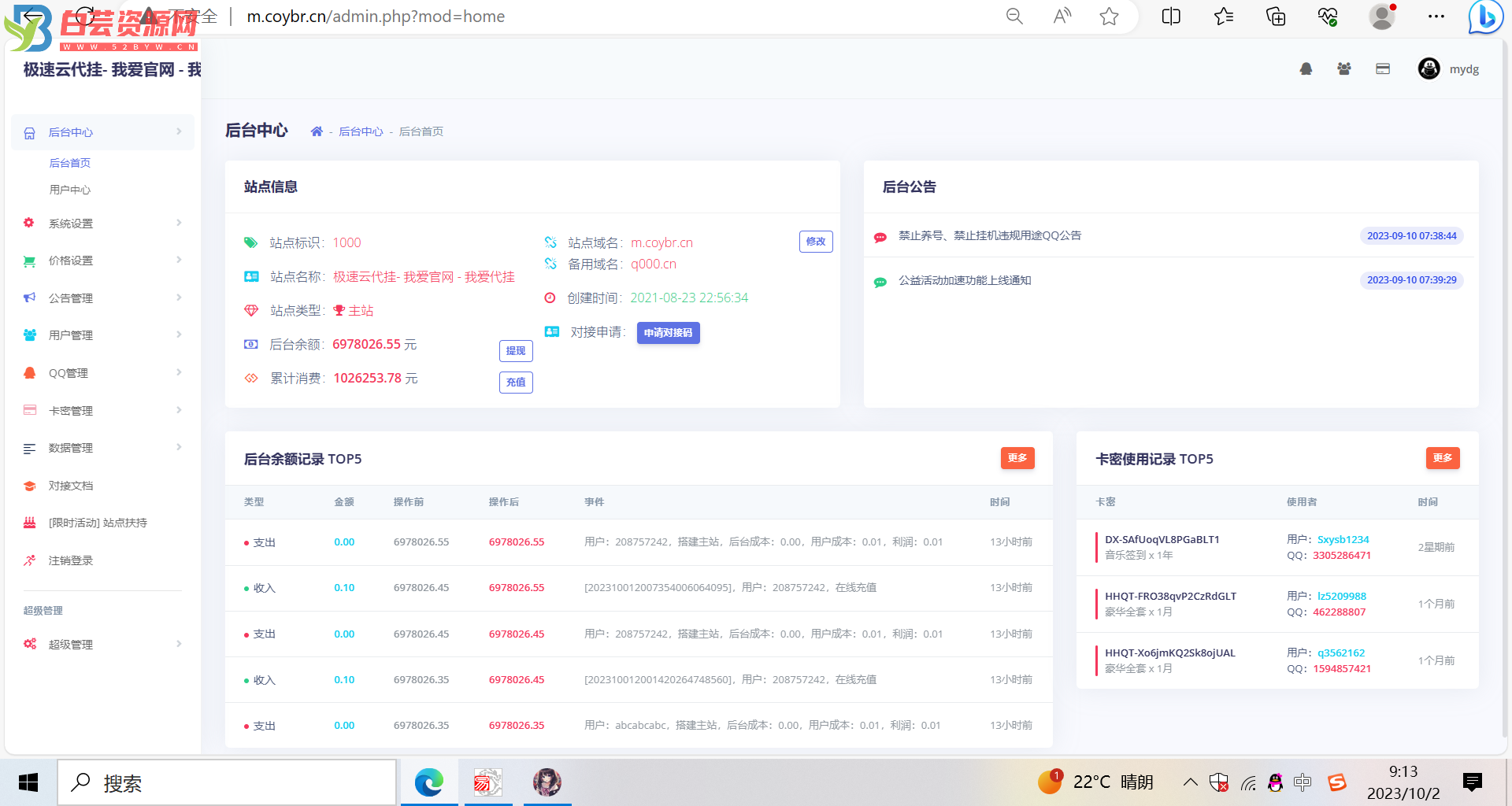Open browser essentials heart icon
Image resolution: width=1512 pixels, height=806 pixels.
click(1328, 17)
